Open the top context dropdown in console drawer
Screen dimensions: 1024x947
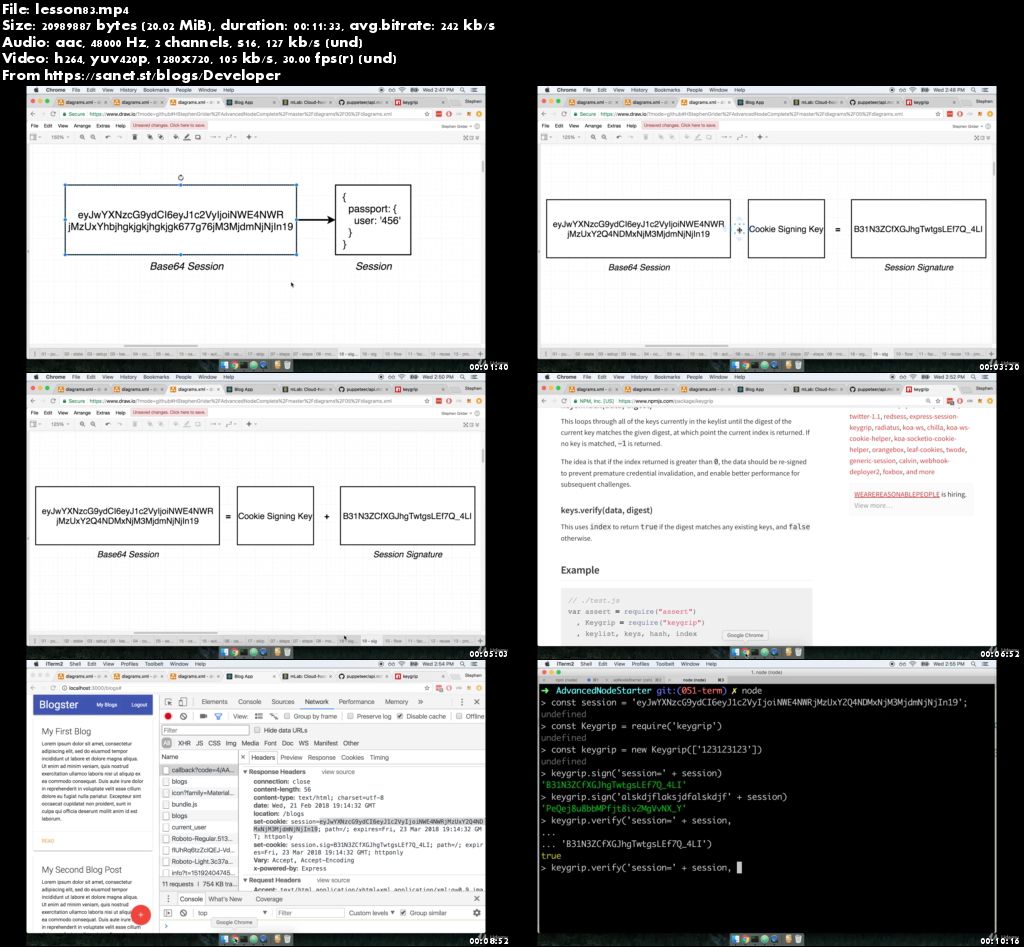(232, 912)
